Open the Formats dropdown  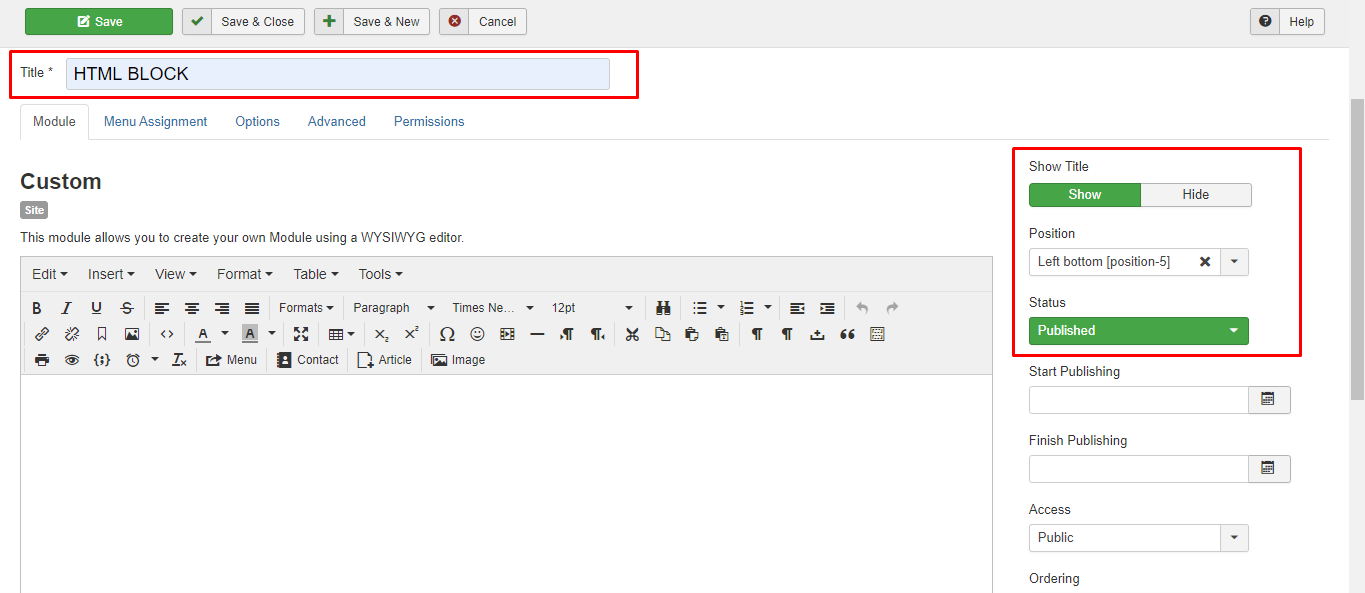tap(306, 308)
